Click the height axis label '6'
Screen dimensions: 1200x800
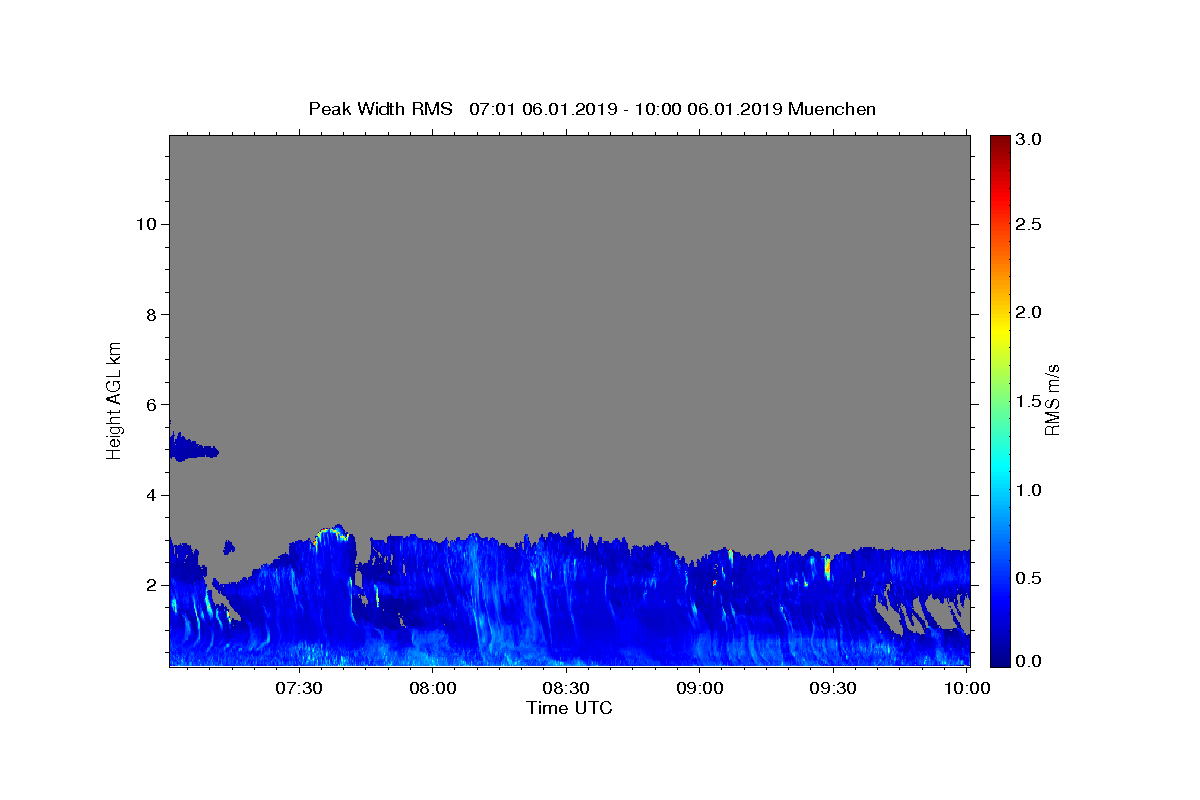coord(150,405)
